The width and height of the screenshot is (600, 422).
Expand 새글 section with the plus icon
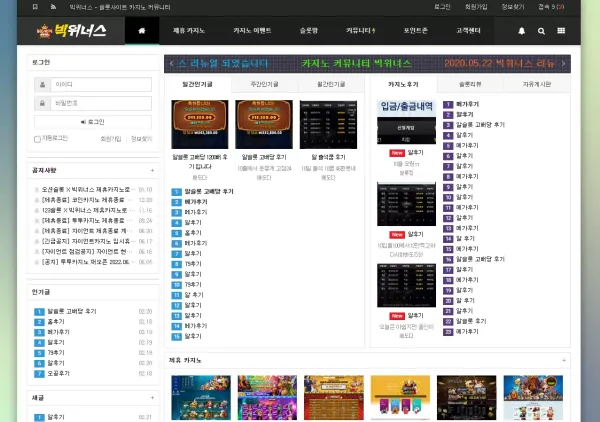point(152,398)
